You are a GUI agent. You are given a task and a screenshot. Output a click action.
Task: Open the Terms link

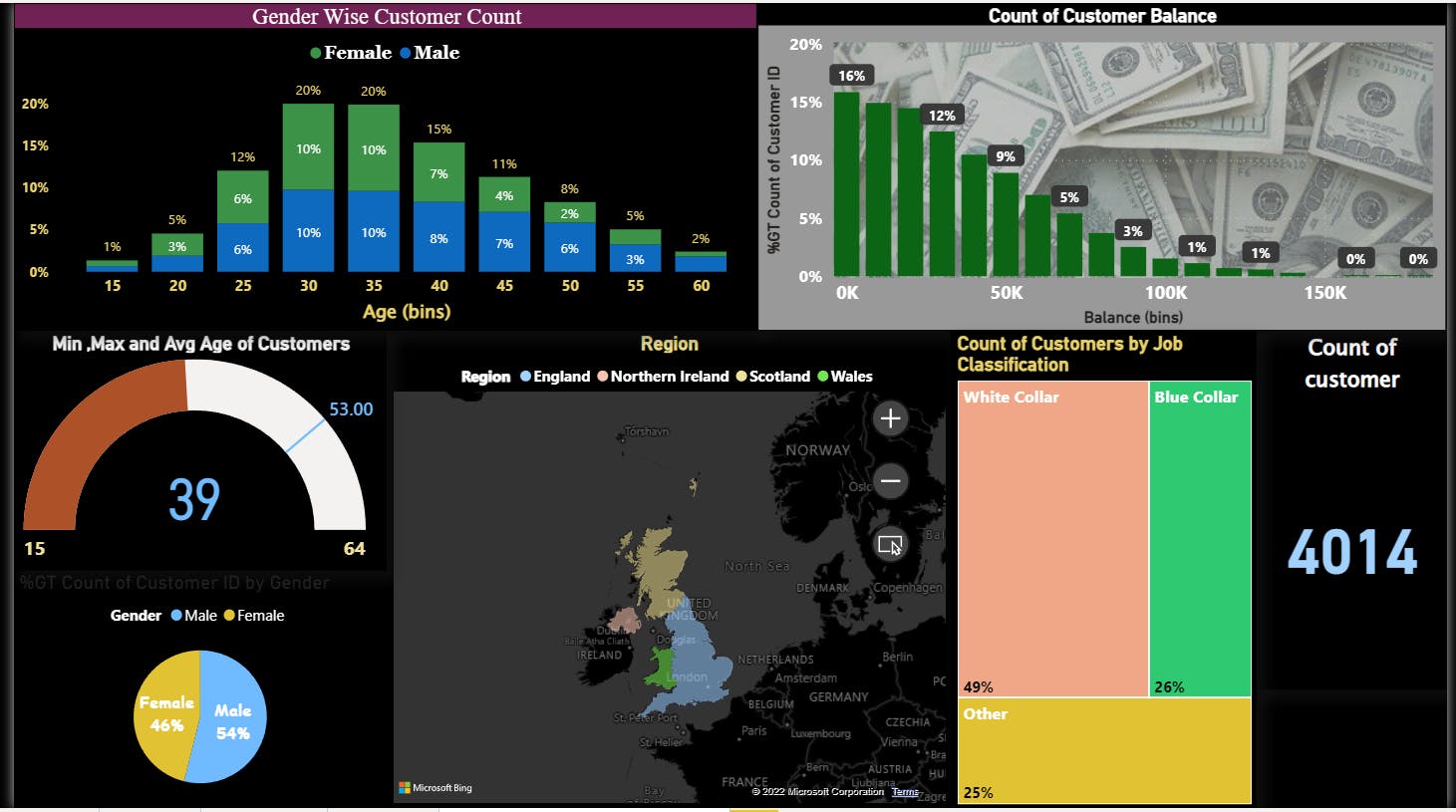904,791
